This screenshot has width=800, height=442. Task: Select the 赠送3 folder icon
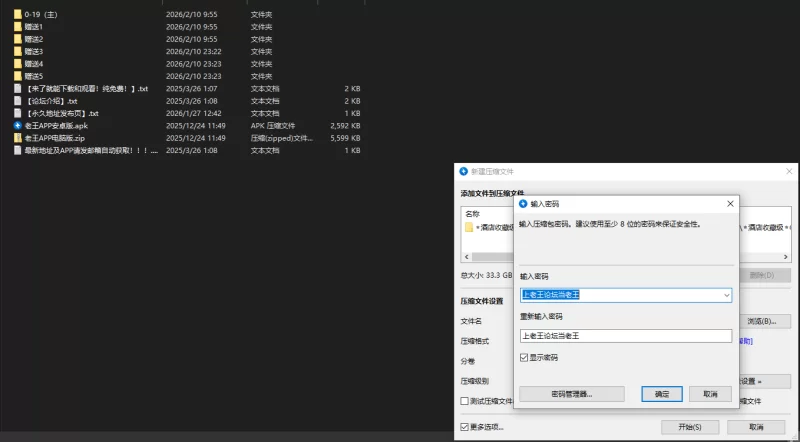click(18, 51)
